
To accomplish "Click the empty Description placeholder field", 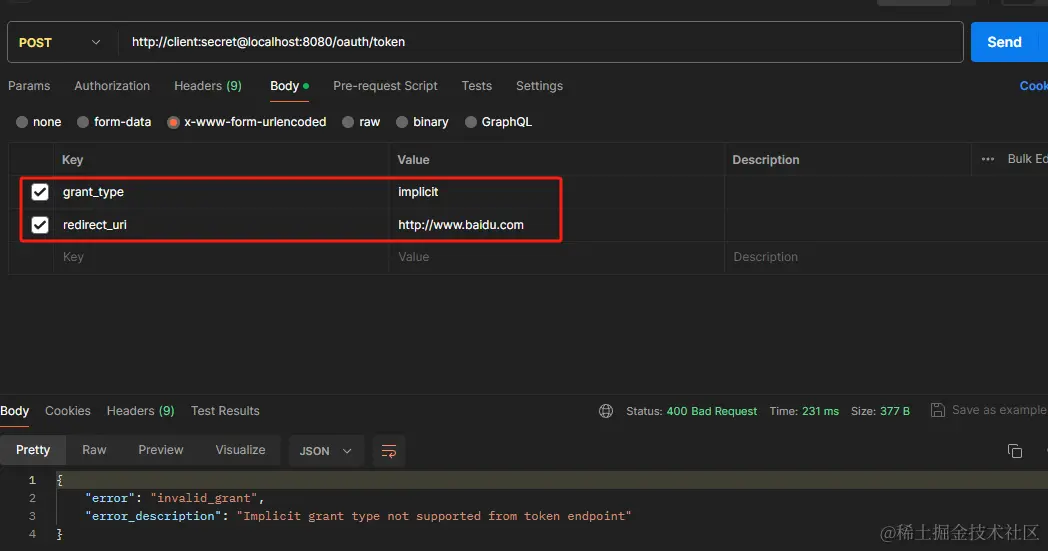I will (x=886, y=257).
